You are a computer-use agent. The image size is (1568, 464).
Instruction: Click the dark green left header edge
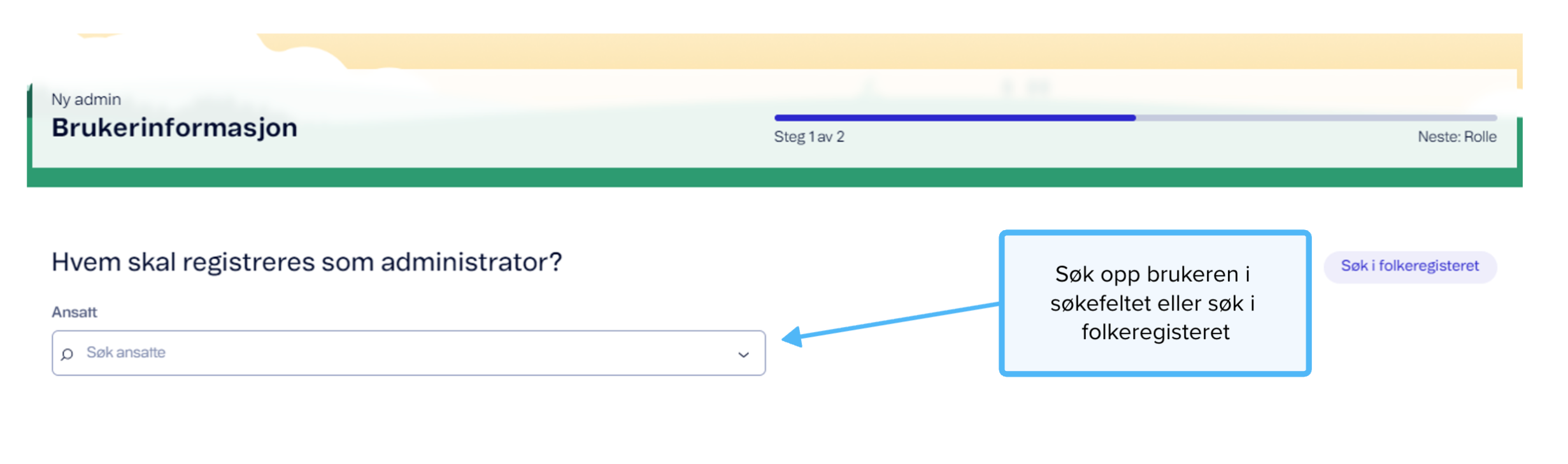click(29, 102)
